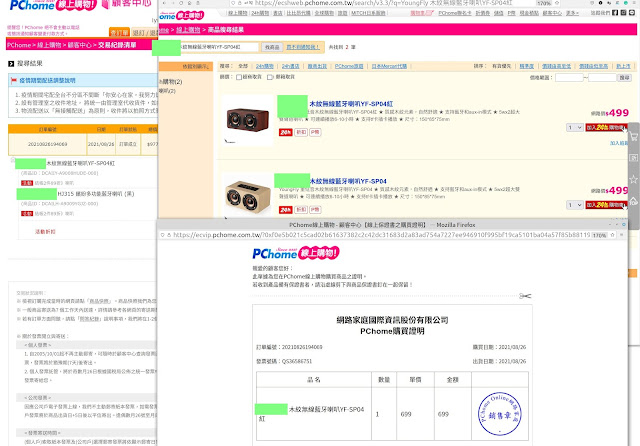Click back arrow in search window toolbar
The width and height of the screenshot is (640, 446).
pyautogui.click(x=164, y=3)
